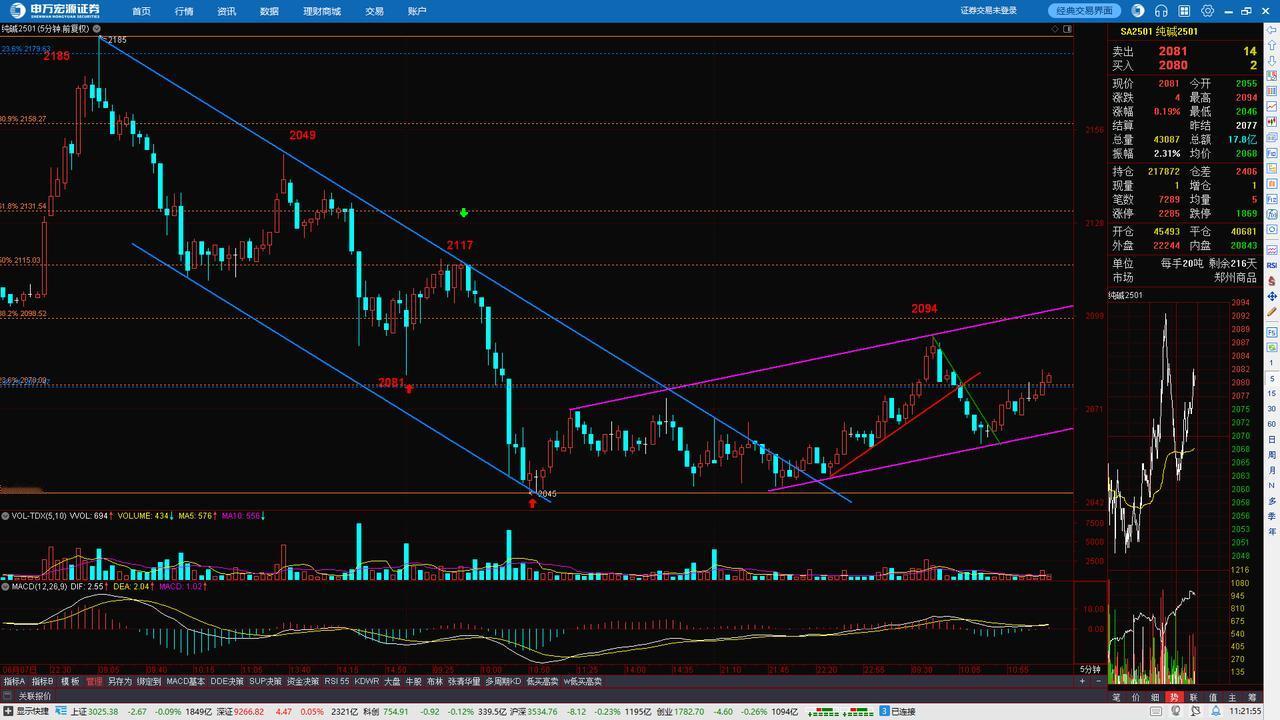This screenshot has height=720, width=1280.
Task: Switch to 15-minute period
Action: click(1272, 393)
